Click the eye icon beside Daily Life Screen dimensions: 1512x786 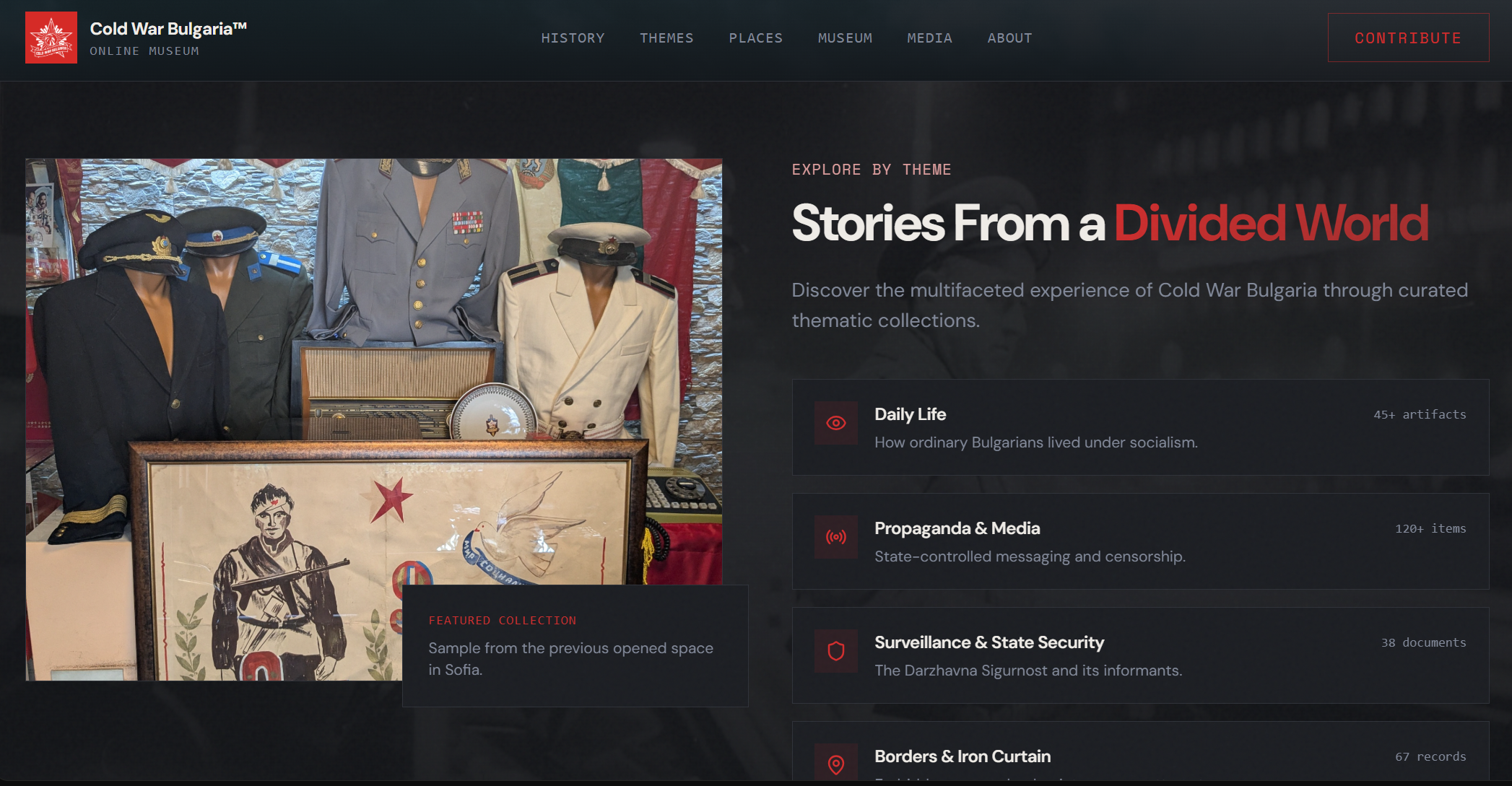pos(835,423)
